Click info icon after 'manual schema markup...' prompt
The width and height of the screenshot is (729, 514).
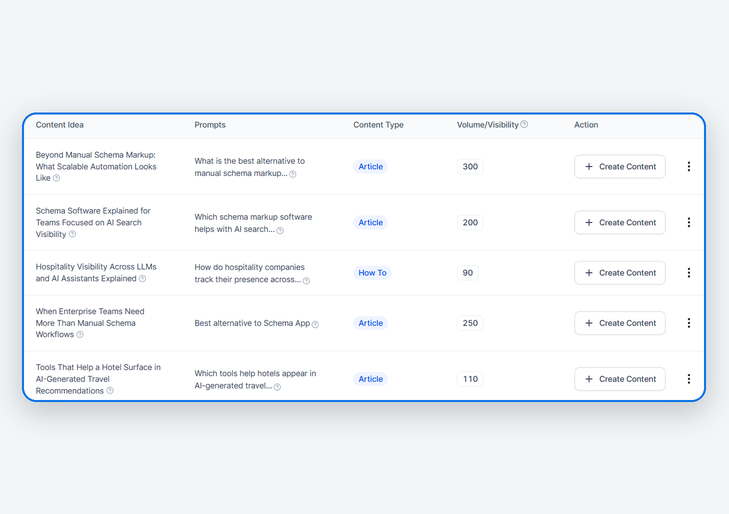292,174
